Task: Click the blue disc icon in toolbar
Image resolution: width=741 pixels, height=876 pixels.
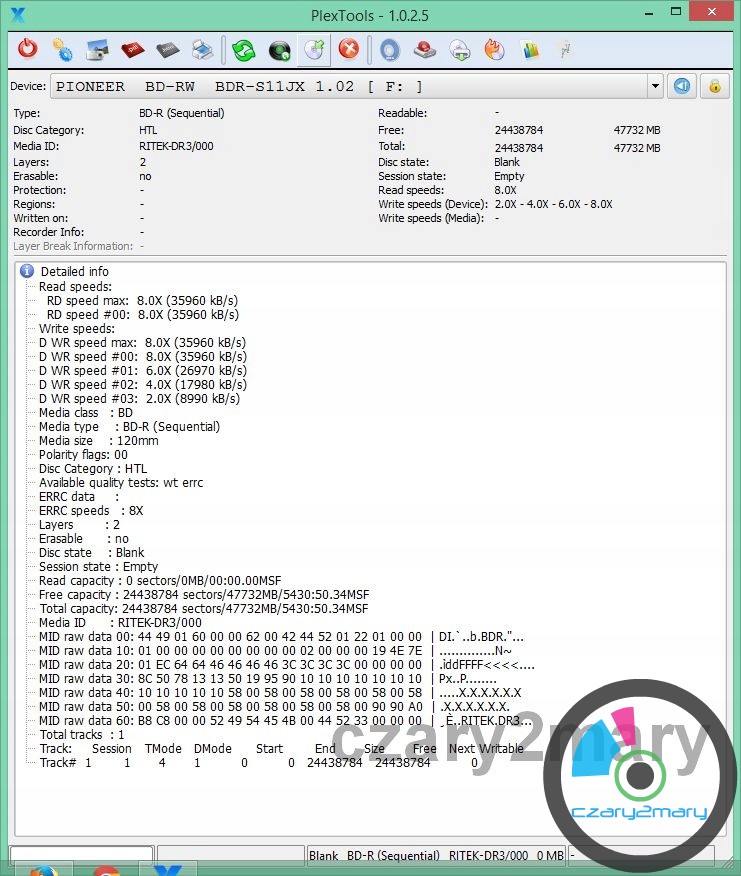Action: coord(390,49)
